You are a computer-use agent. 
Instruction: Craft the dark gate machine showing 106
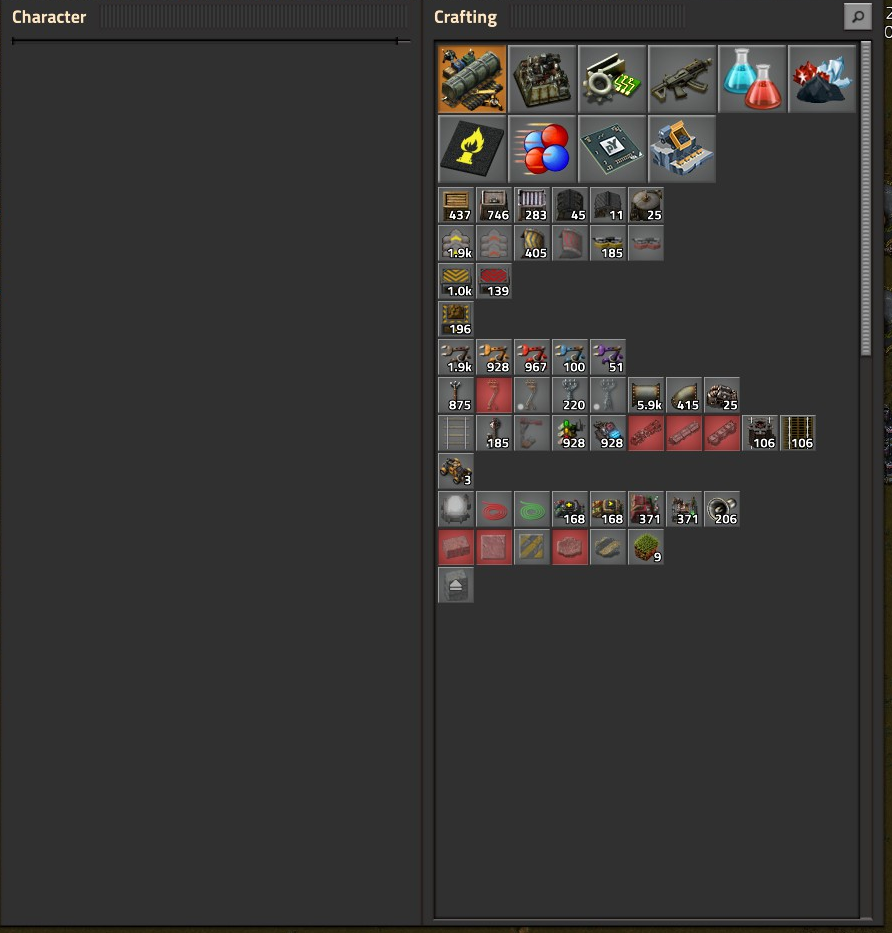point(760,433)
